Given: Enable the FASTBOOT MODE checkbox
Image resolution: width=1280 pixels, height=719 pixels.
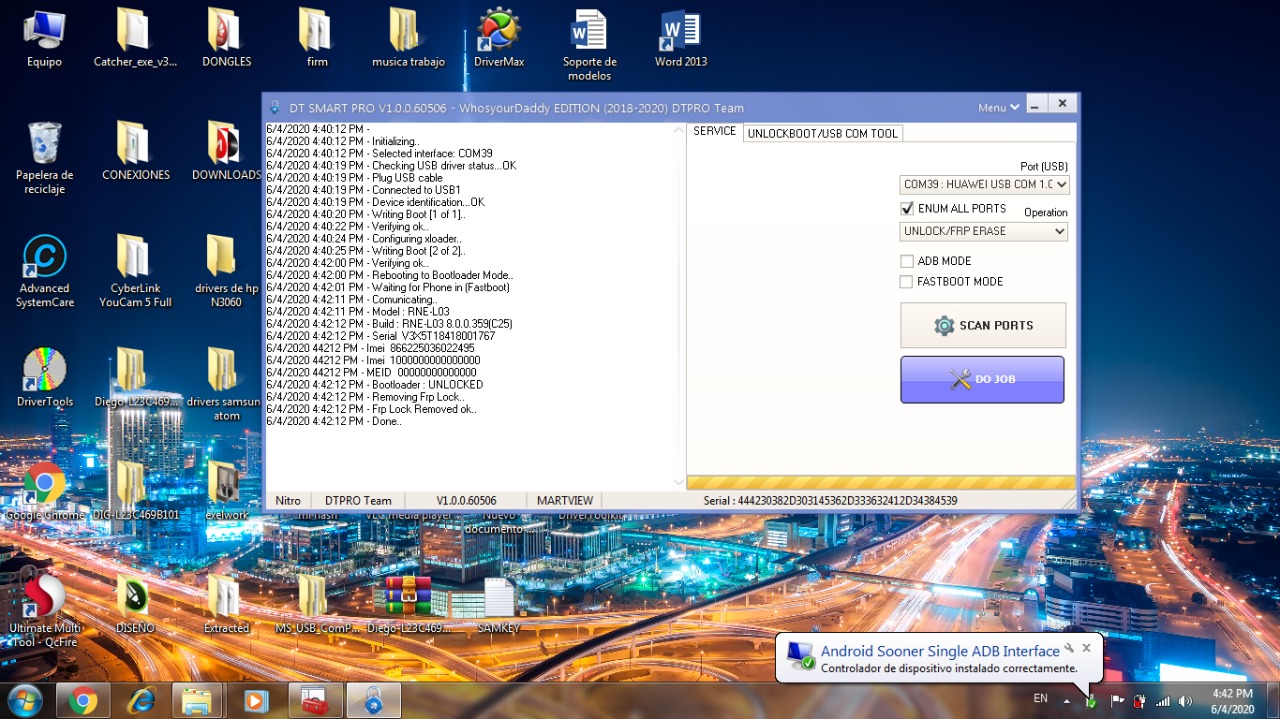Looking at the screenshot, I should [x=907, y=282].
